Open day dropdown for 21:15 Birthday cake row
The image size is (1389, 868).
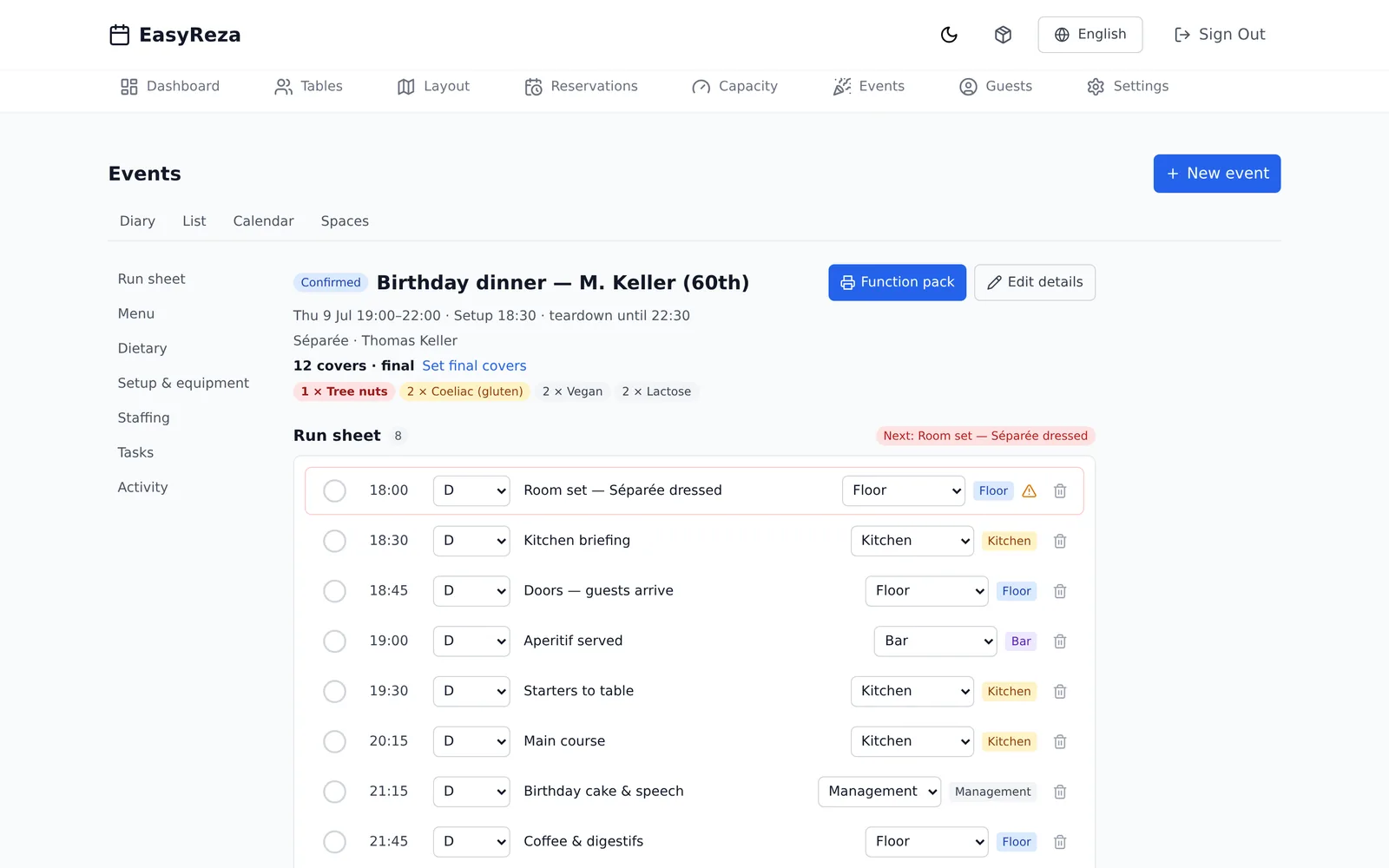click(x=471, y=792)
